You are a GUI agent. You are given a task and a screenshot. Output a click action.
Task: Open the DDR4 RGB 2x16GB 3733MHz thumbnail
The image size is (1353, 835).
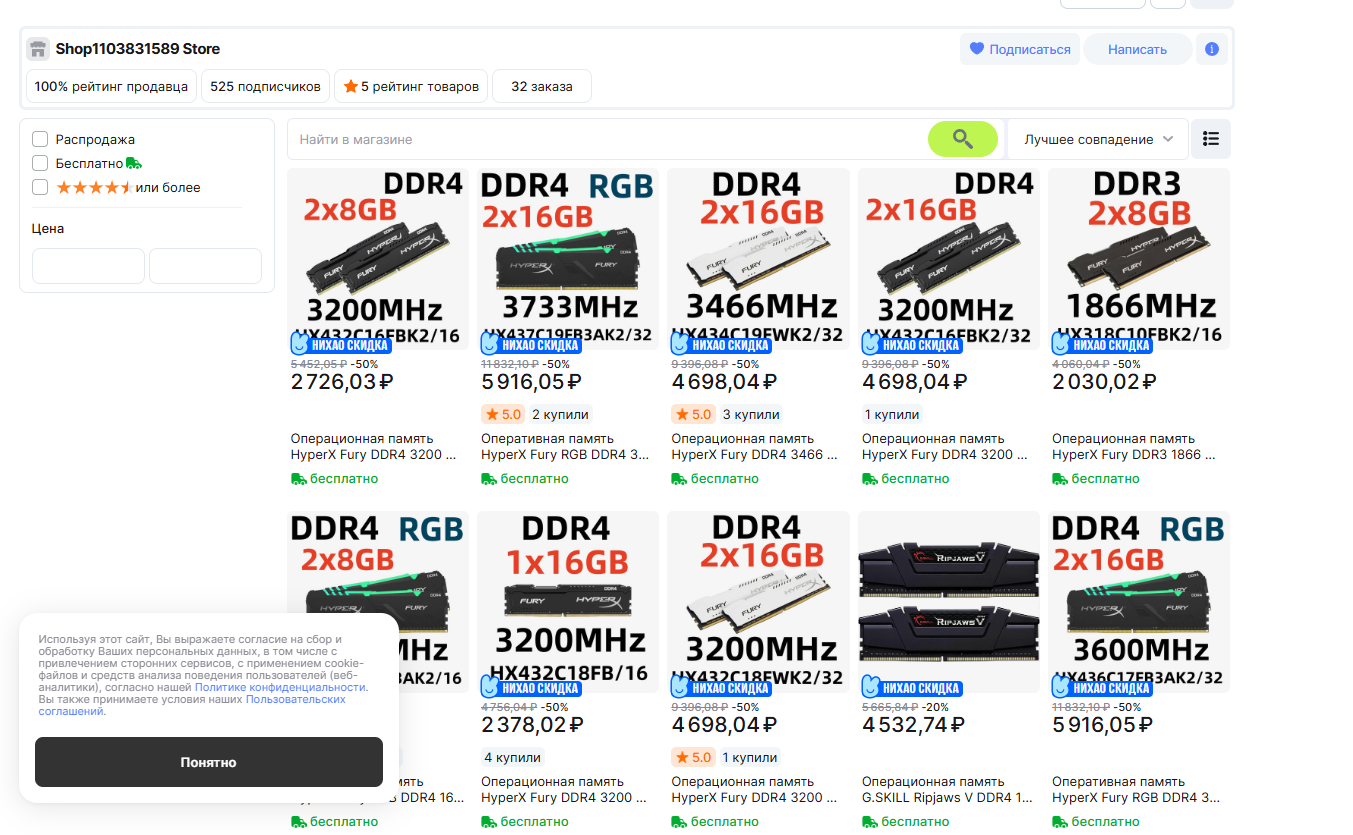[x=568, y=259]
